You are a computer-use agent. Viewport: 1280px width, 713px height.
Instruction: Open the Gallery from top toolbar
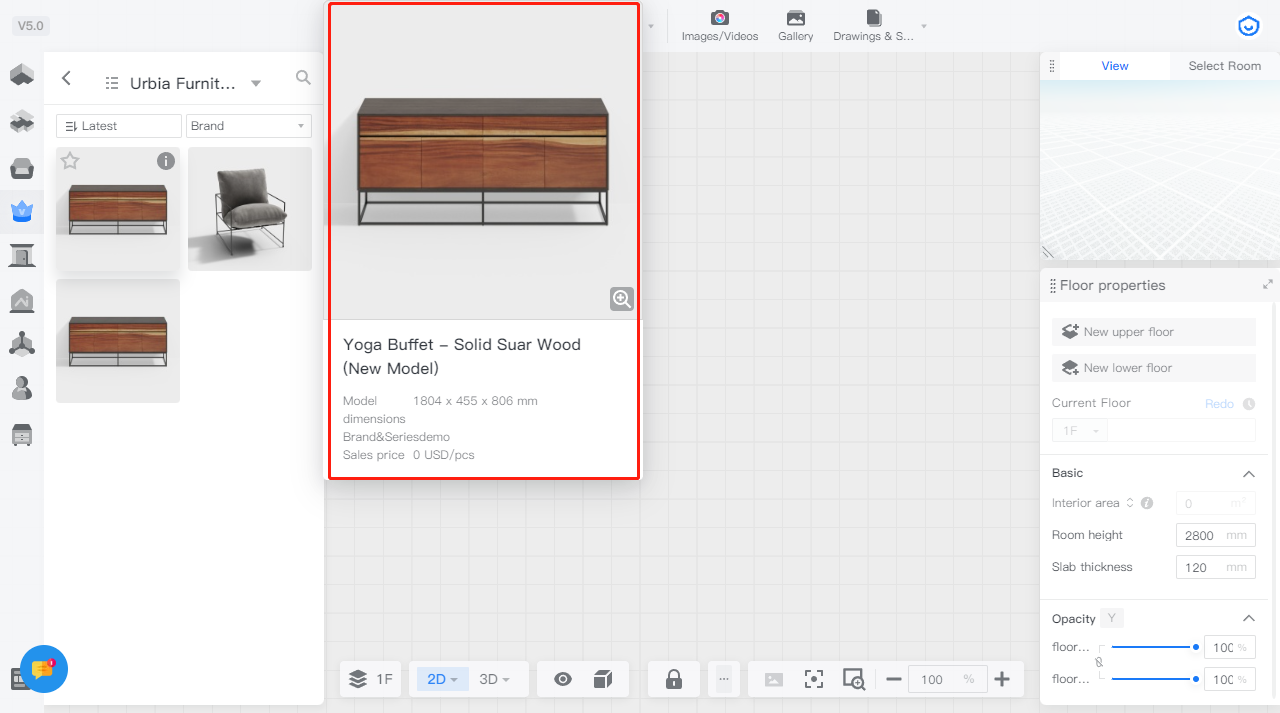[795, 26]
